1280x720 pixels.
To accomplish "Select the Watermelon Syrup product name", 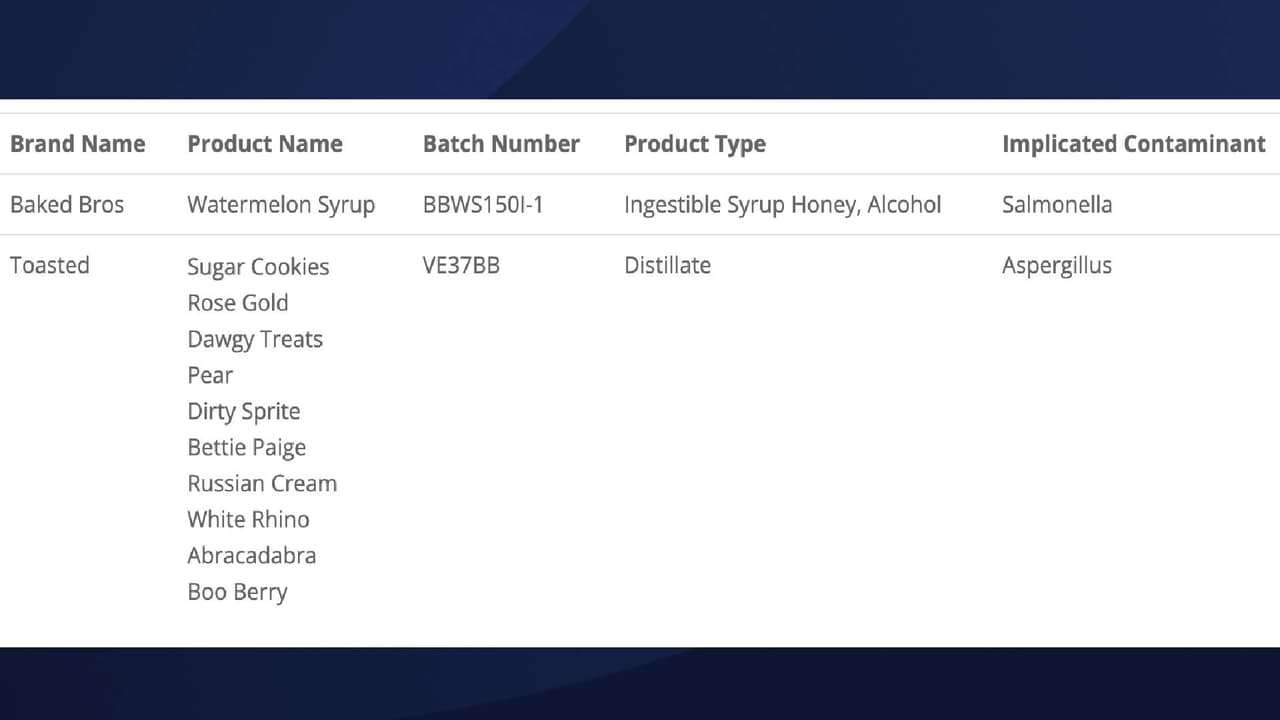I will 281,204.
